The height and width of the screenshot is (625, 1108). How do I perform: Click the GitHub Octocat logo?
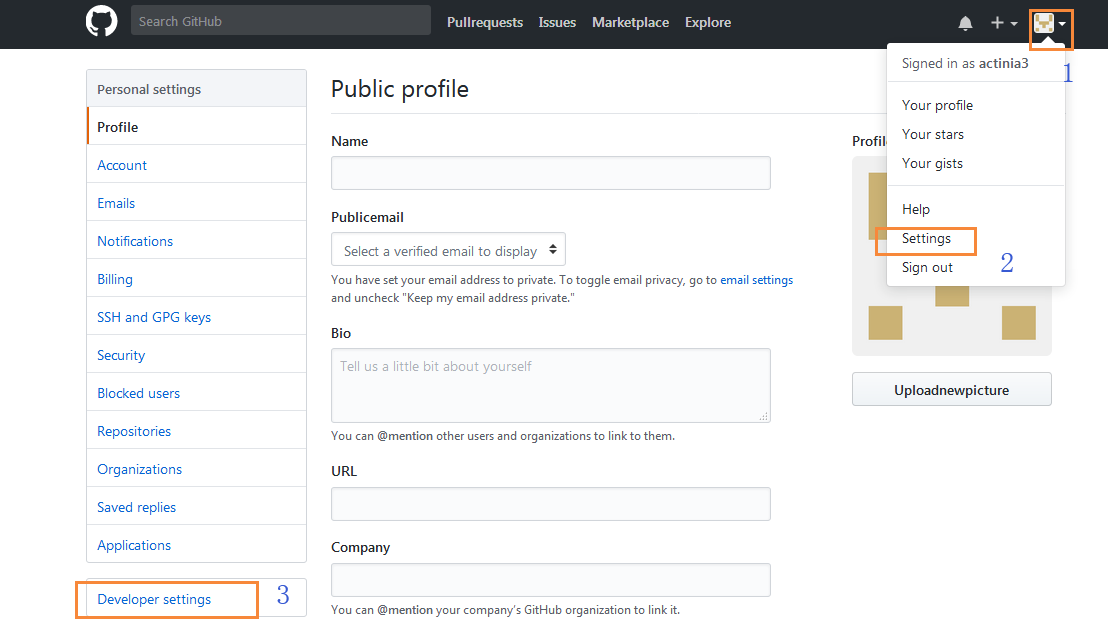pyautogui.click(x=102, y=22)
